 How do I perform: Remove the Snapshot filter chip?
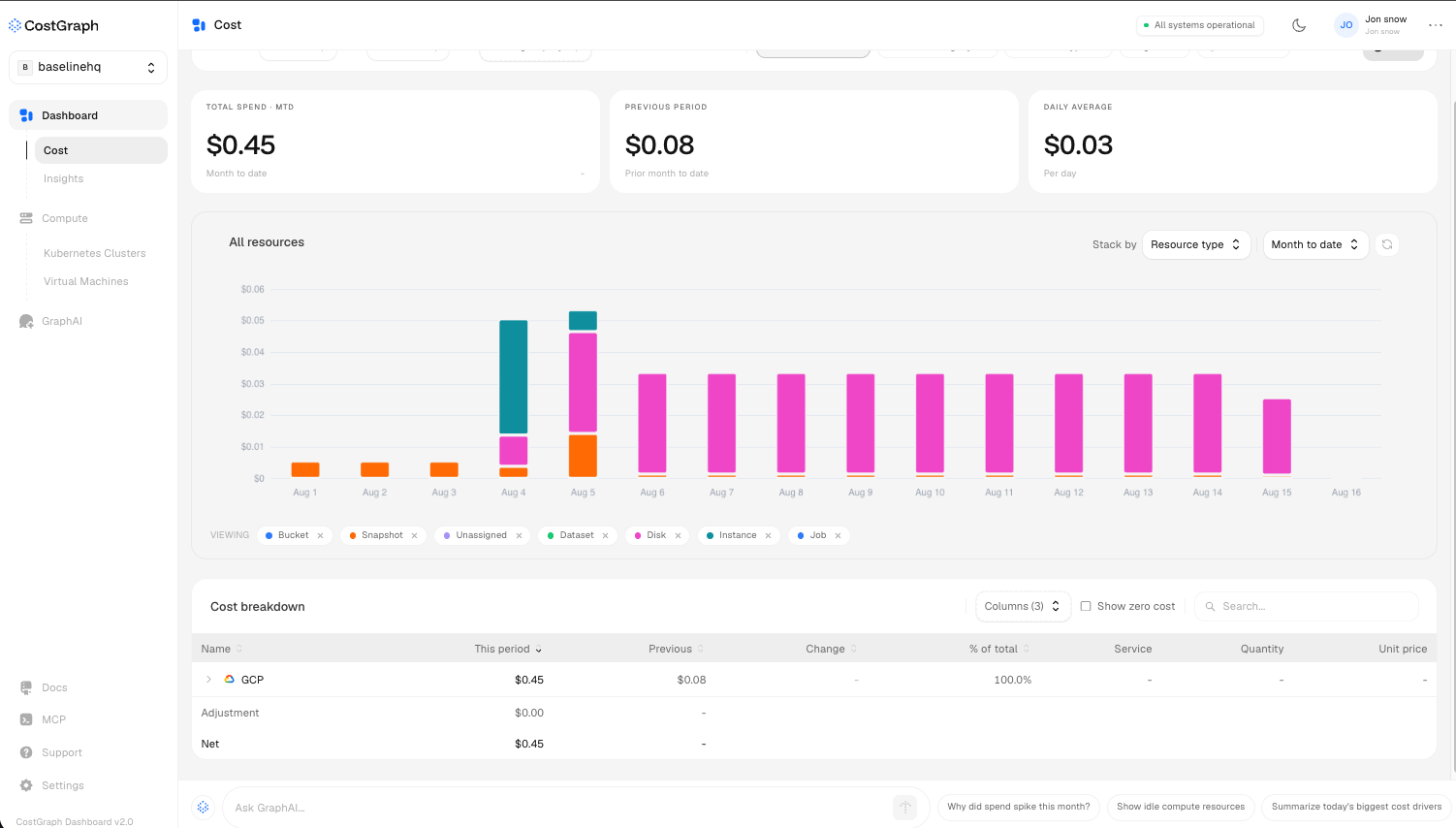click(414, 535)
